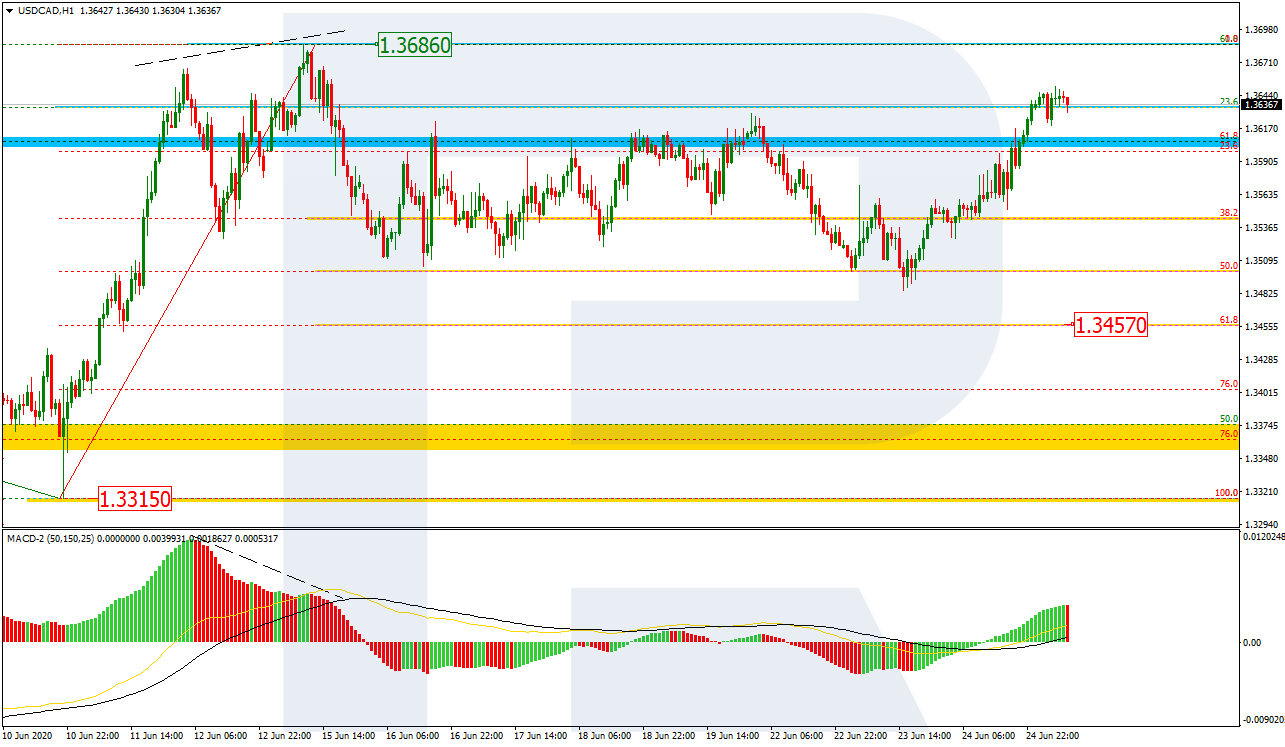
Task: Click the 10 Jun 22:00 time label
Action: 92,735
